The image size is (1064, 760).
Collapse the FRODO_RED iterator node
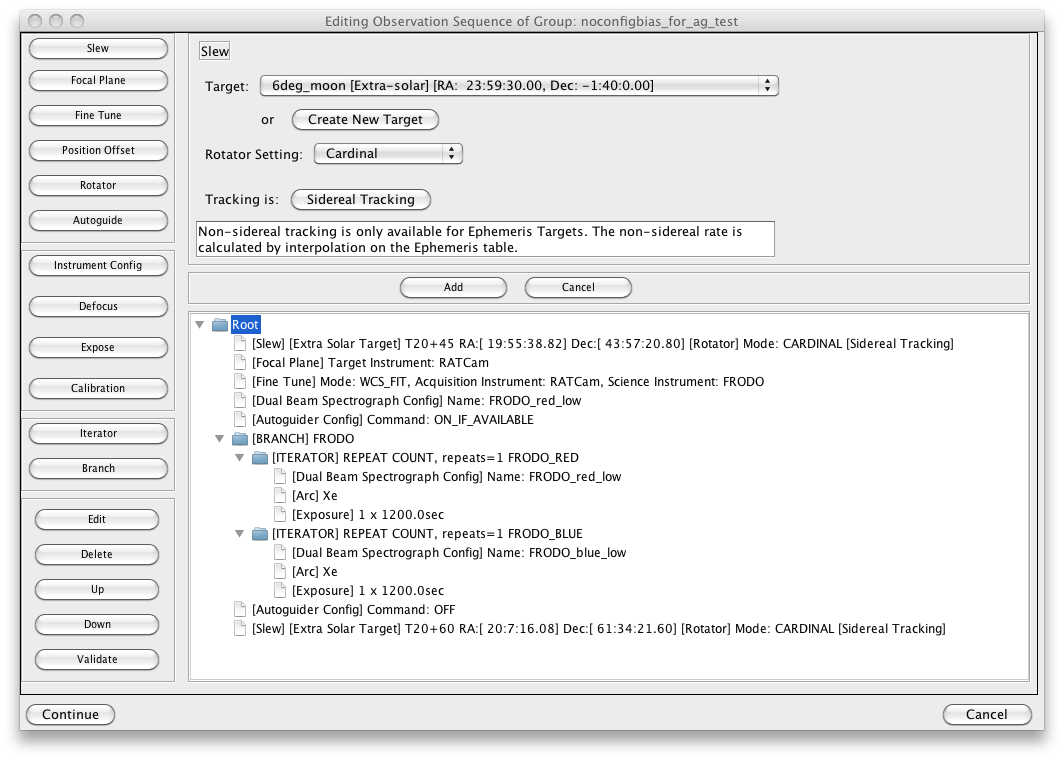pyautogui.click(x=239, y=457)
